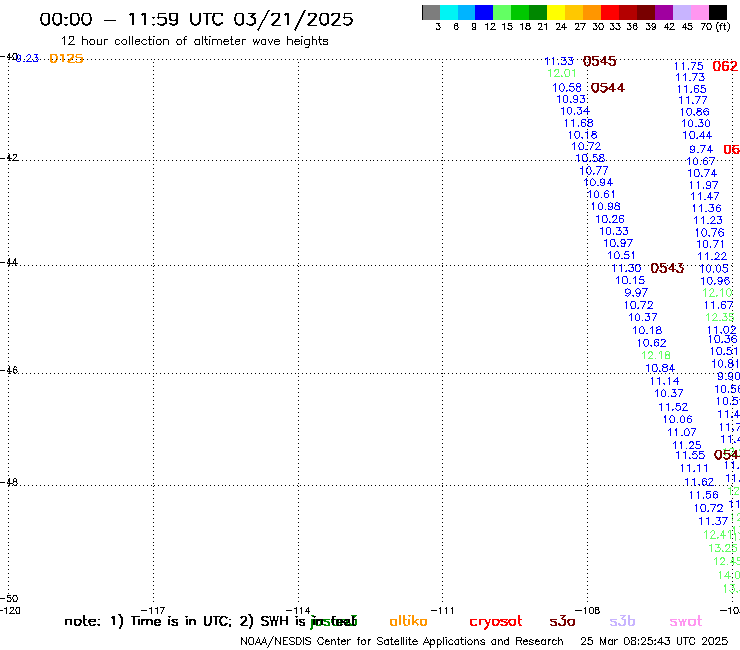Select the cryosat satellite legend label
Screen dimensions: 740x650
496,622
